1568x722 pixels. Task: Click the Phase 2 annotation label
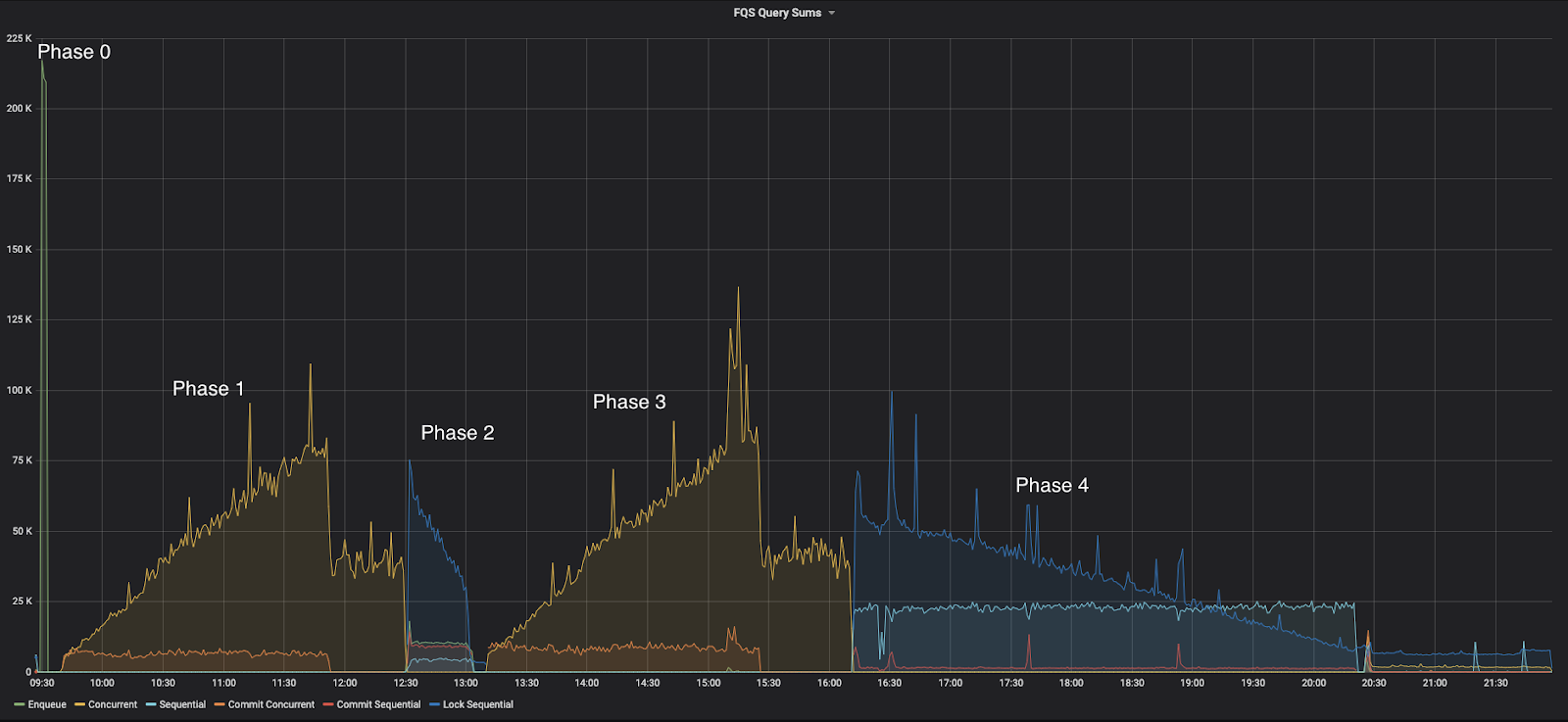pyautogui.click(x=458, y=433)
